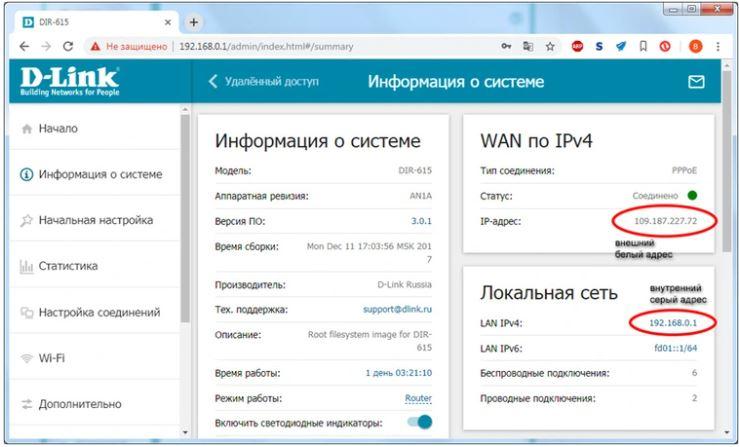Expand 'Дополнительно' sidebar item
Image resolution: width=739 pixels, height=447 pixels.
click(94, 404)
